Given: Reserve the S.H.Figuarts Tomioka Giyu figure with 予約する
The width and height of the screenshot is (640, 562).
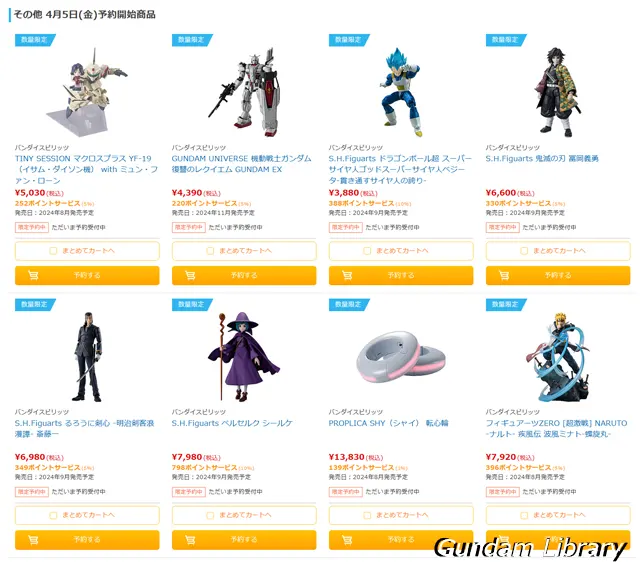Looking at the screenshot, I should click(x=558, y=275).
